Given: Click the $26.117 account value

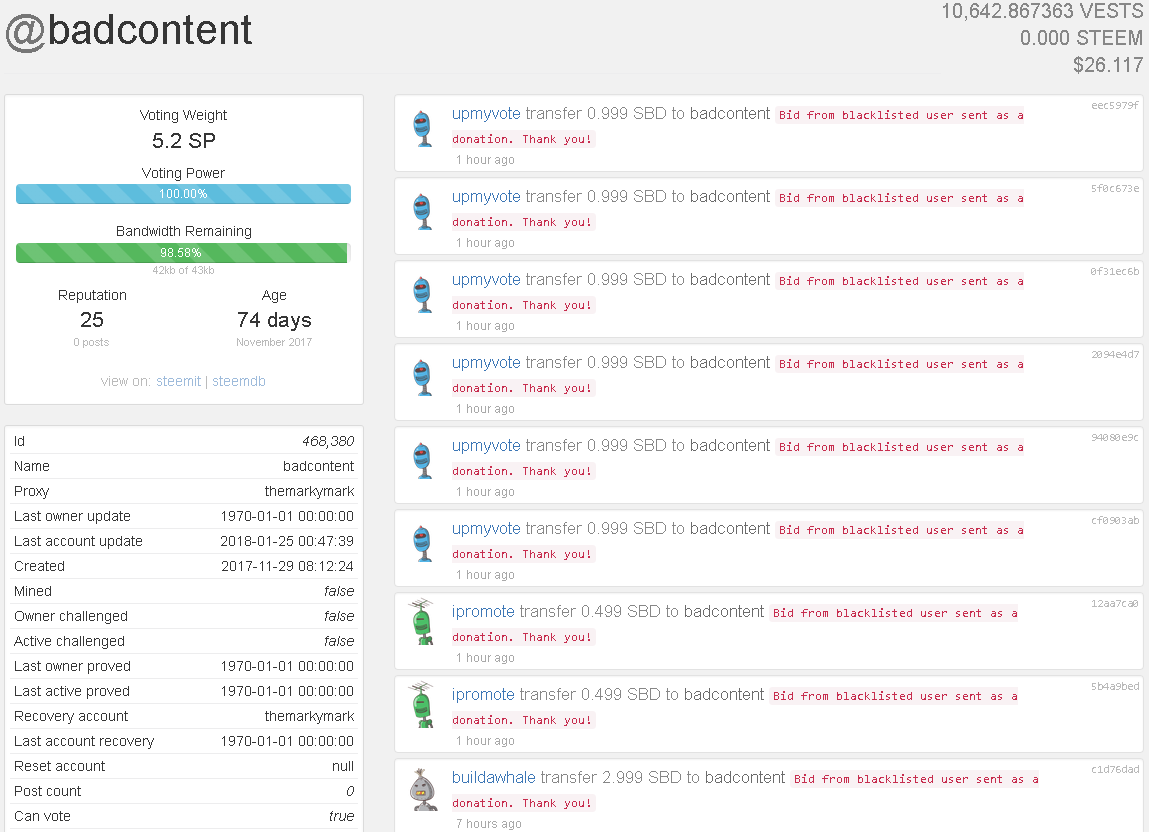Looking at the screenshot, I should (1108, 65).
